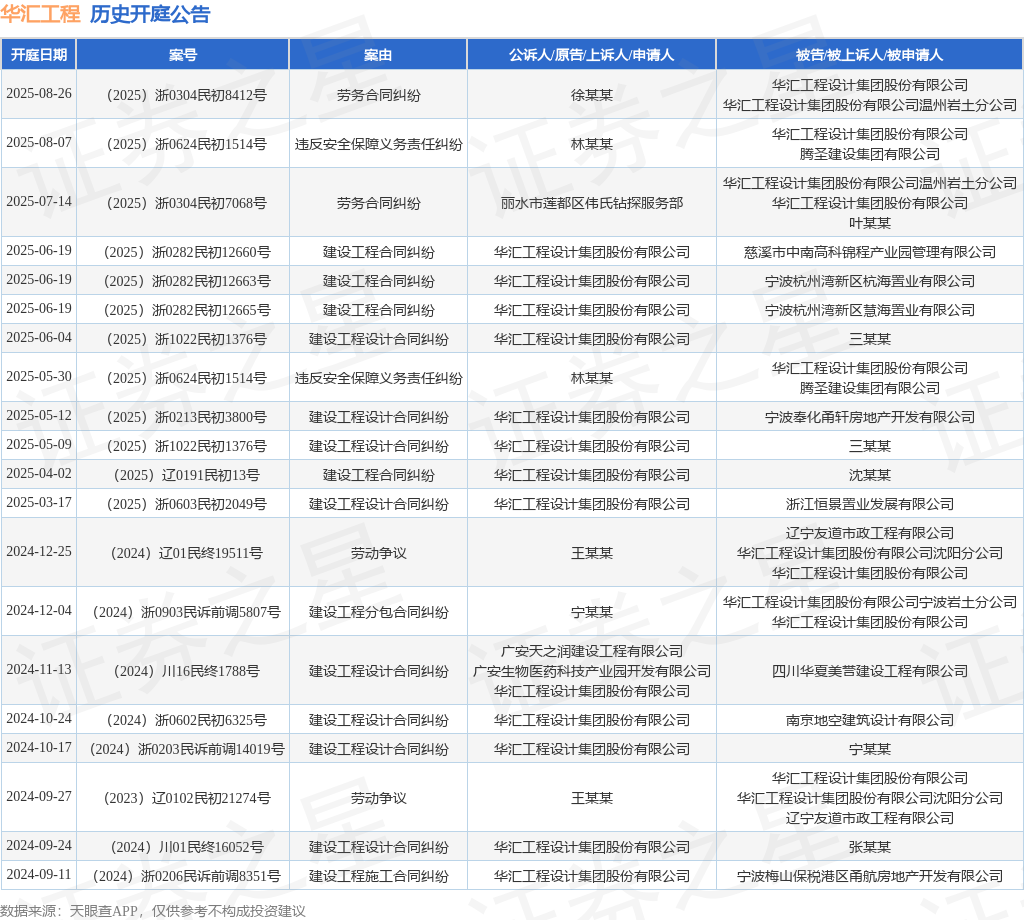Select the date 2024-10-17

tap(39, 747)
